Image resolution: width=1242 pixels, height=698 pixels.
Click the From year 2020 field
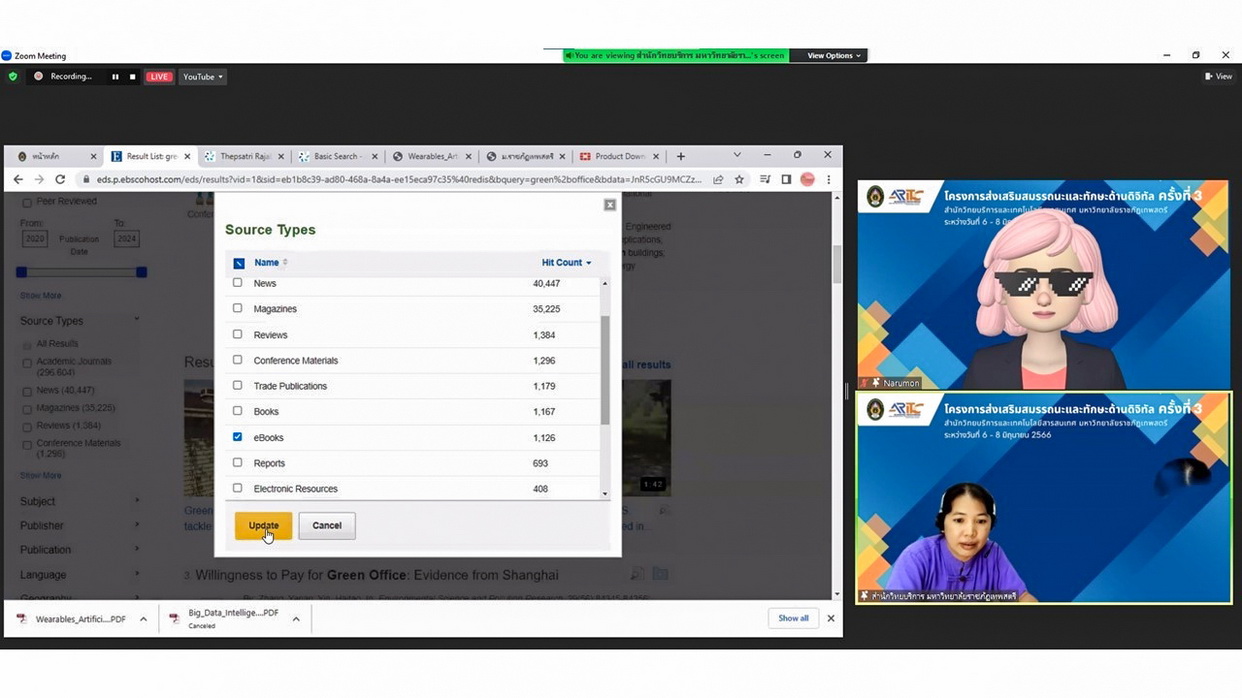35,239
